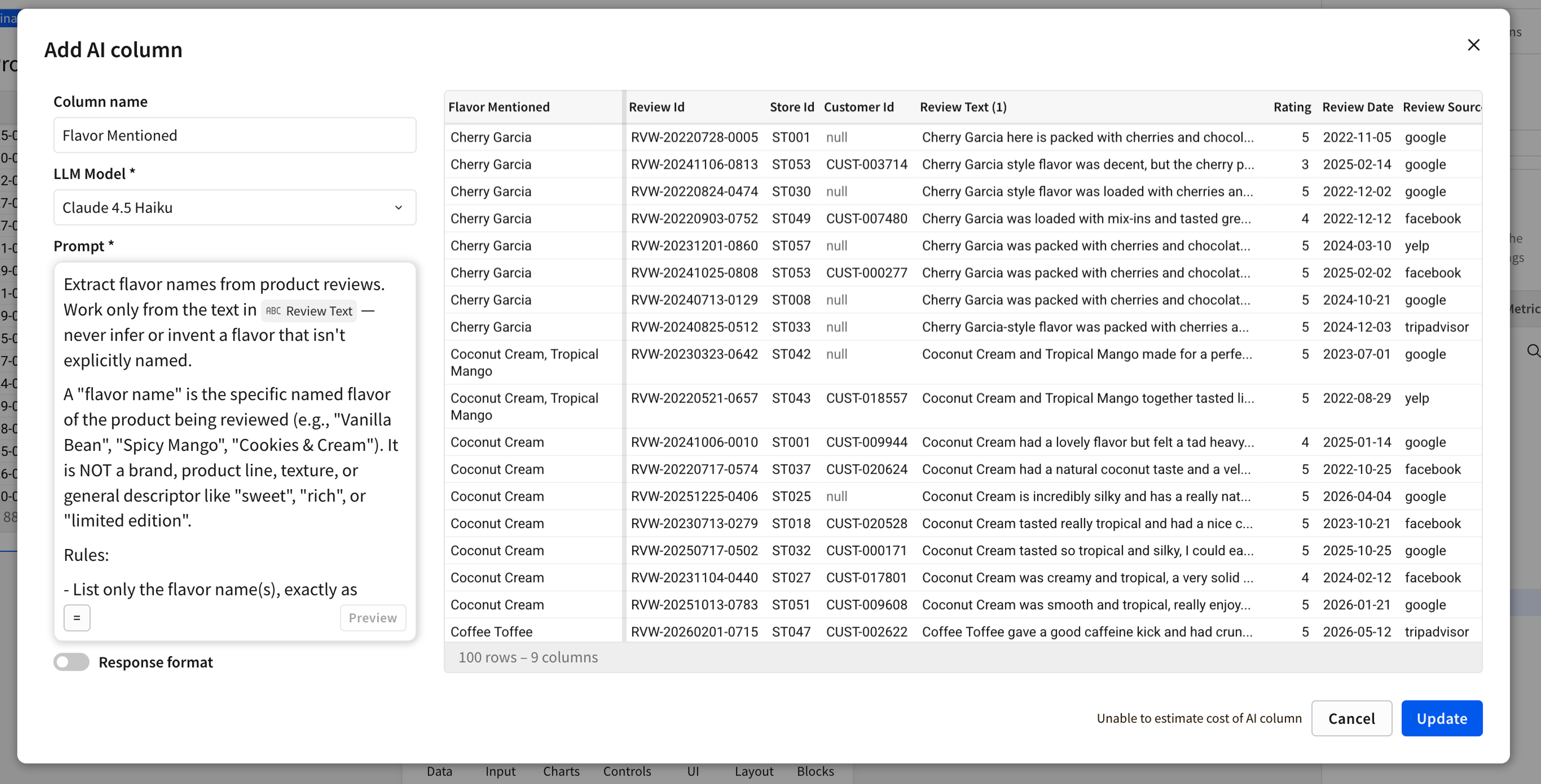Image resolution: width=1541 pixels, height=784 pixels.
Task: Click the search icon in the background panel
Action: point(1533,350)
